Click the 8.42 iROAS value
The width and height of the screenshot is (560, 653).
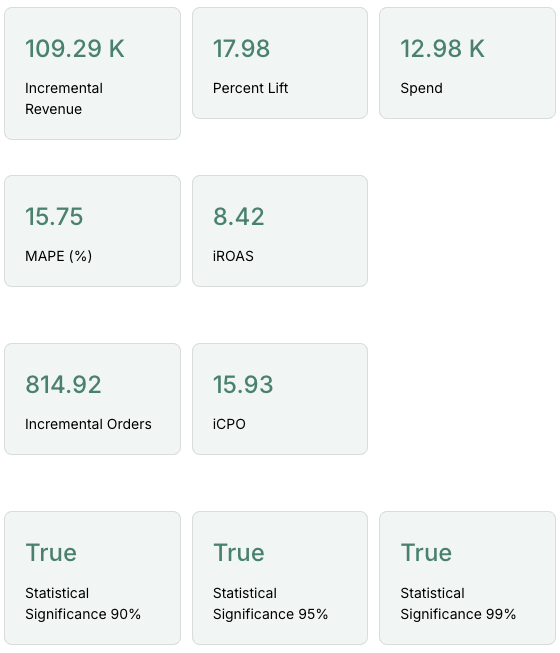239,217
